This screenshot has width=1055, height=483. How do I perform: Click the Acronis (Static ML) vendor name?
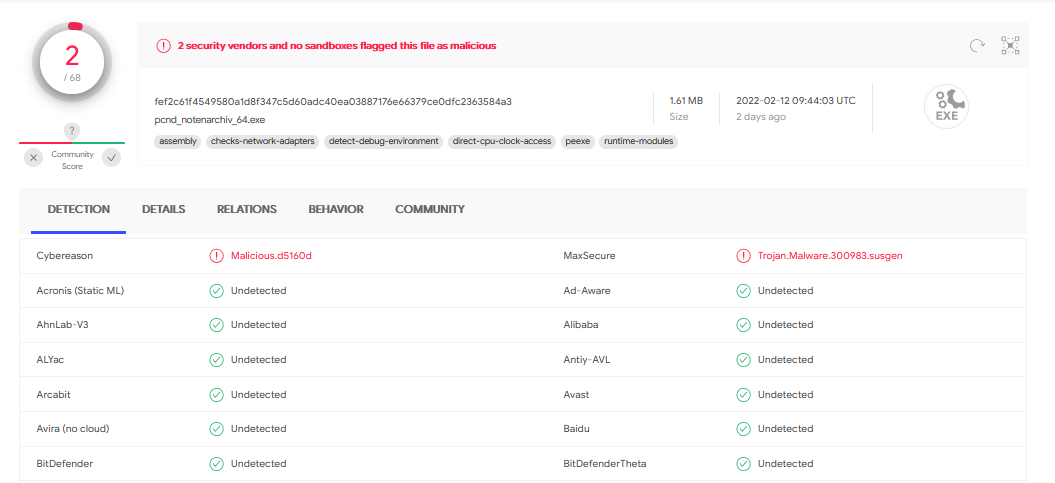click(80, 291)
